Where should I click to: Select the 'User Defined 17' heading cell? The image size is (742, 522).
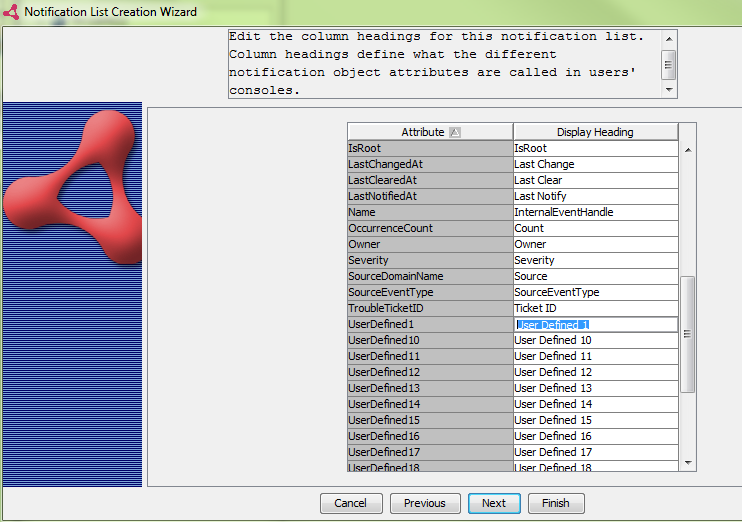point(596,452)
